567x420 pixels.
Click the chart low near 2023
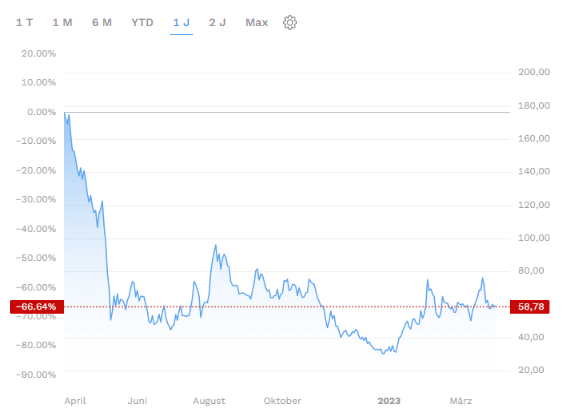click(x=384, y=353)
